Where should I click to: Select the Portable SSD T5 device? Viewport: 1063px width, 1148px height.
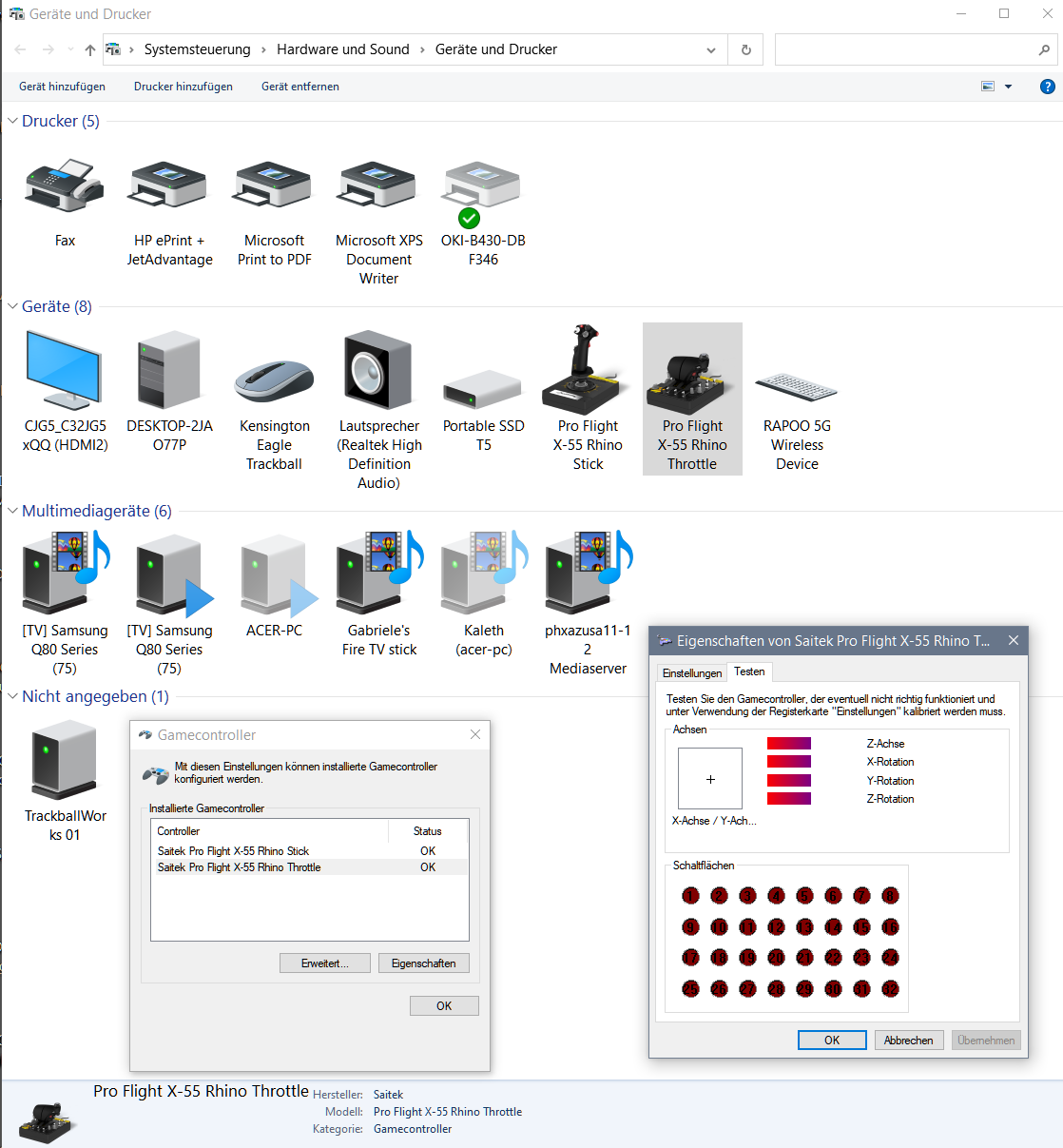click(483, 391)
